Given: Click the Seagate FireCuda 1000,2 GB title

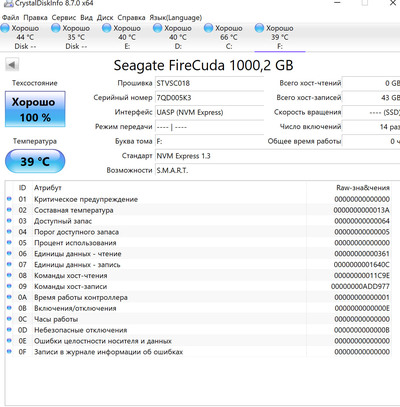Looking at the screenshot, I should pyautogui.click(x=203, y=65).
